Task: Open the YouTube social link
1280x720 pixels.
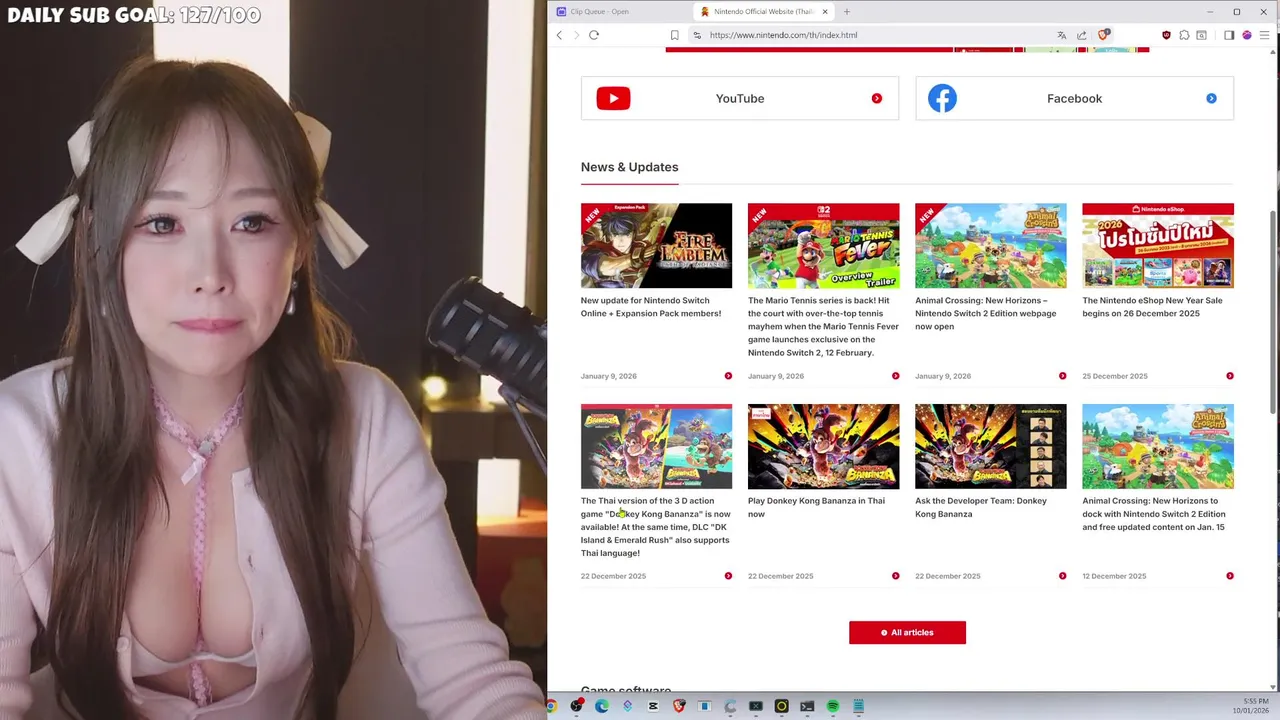Action: (740, 98)
